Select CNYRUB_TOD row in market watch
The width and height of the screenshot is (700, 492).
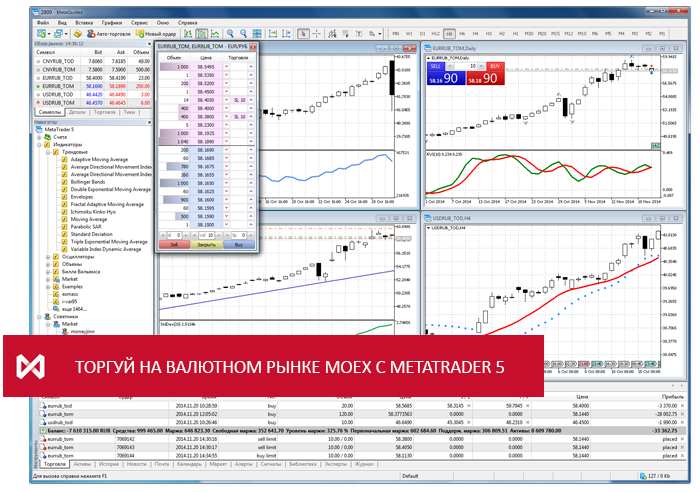point(93,61)
